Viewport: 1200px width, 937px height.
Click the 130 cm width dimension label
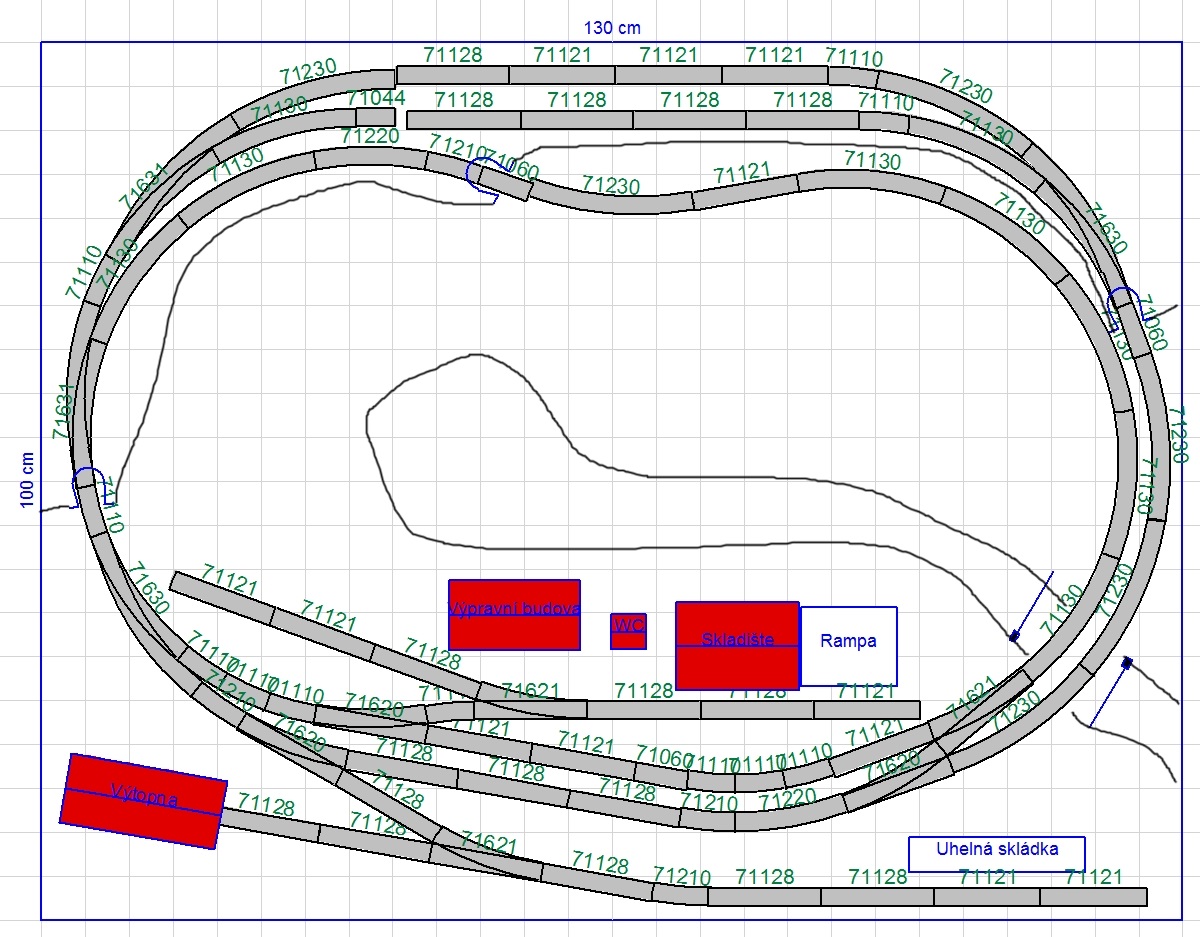(x=612, y=27)
